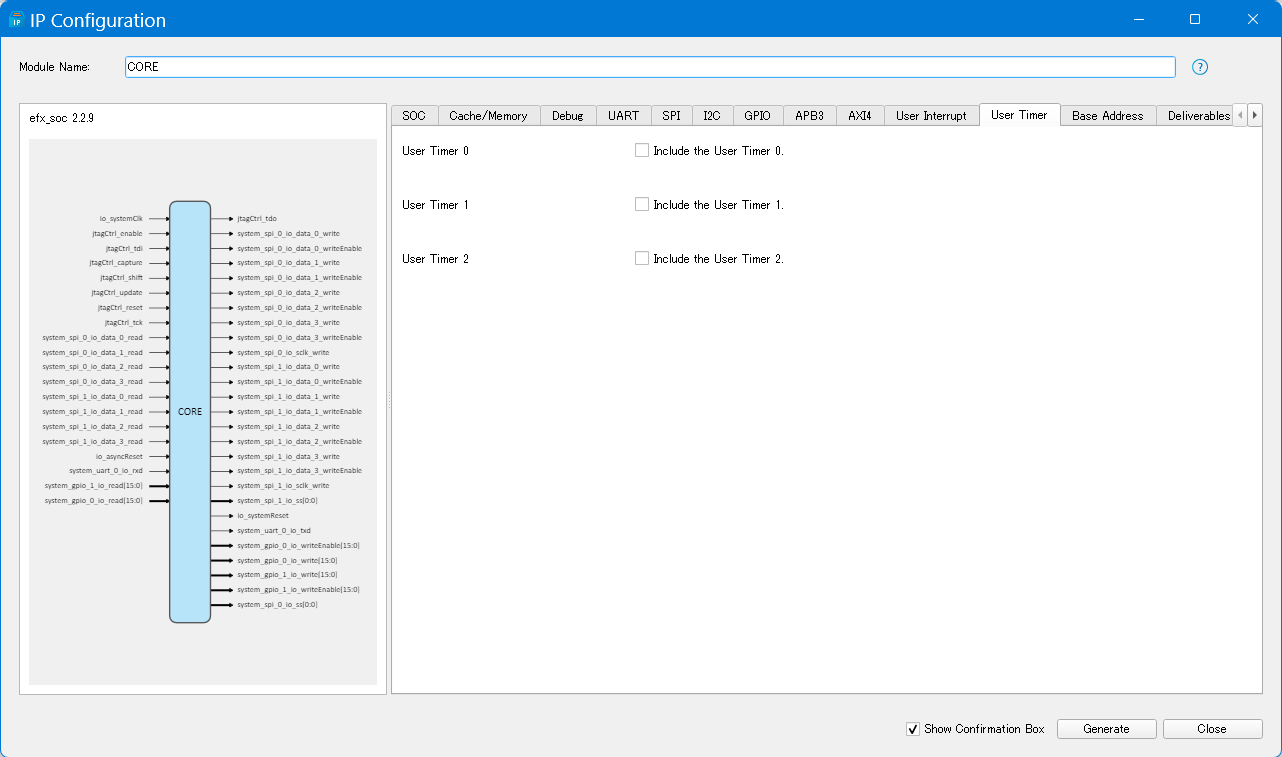Open the Base Address tab
The image size is (1282, 757).
(x=1107, y=116)
